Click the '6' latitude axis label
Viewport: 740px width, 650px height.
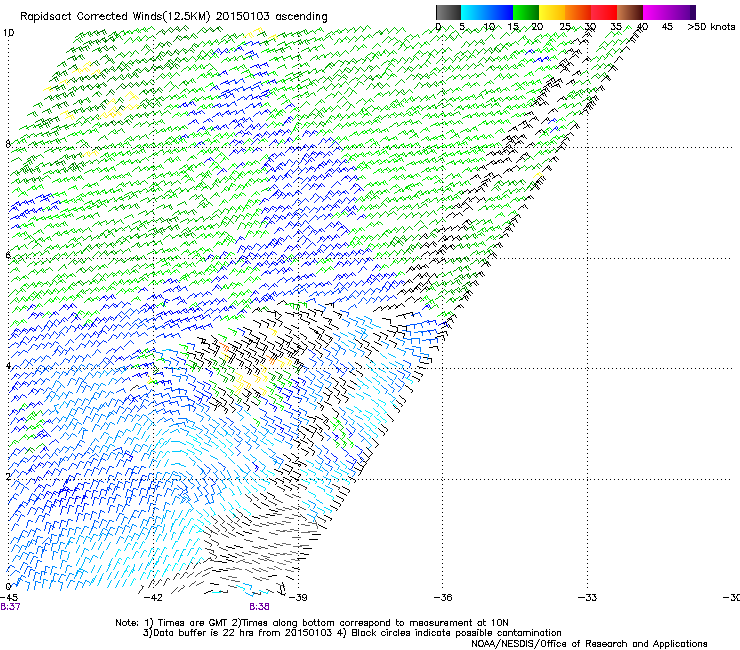(x=8, y=255)
